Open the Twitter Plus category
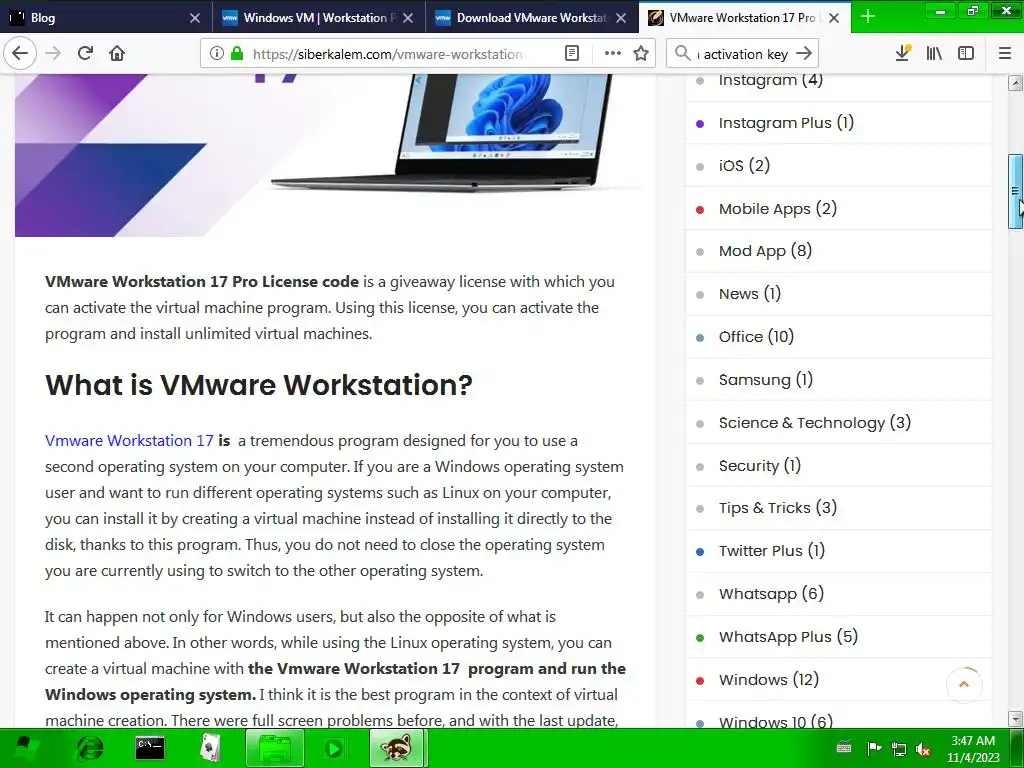Screen dimensions: 1024x768 772,551
